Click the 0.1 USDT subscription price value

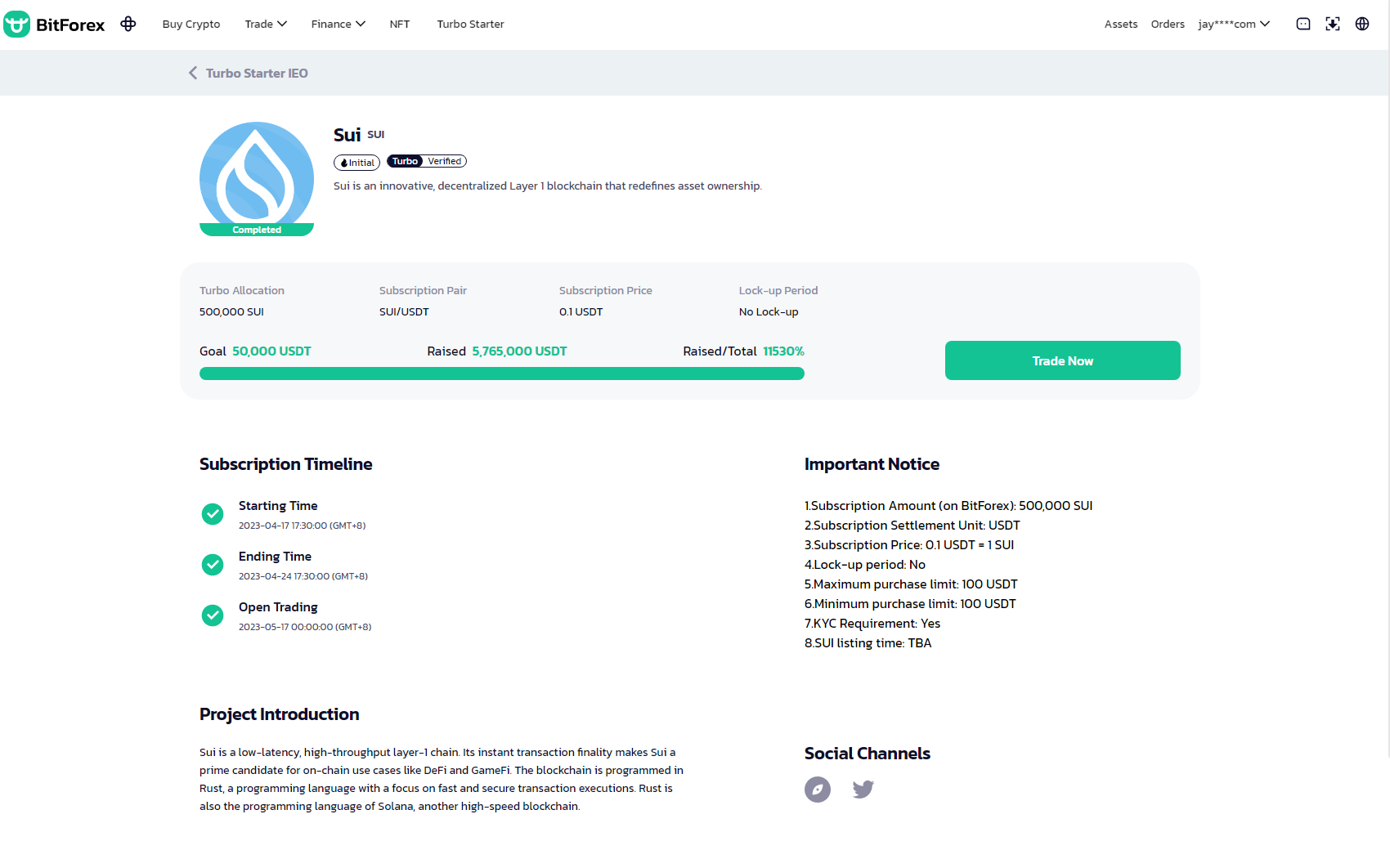581,312
